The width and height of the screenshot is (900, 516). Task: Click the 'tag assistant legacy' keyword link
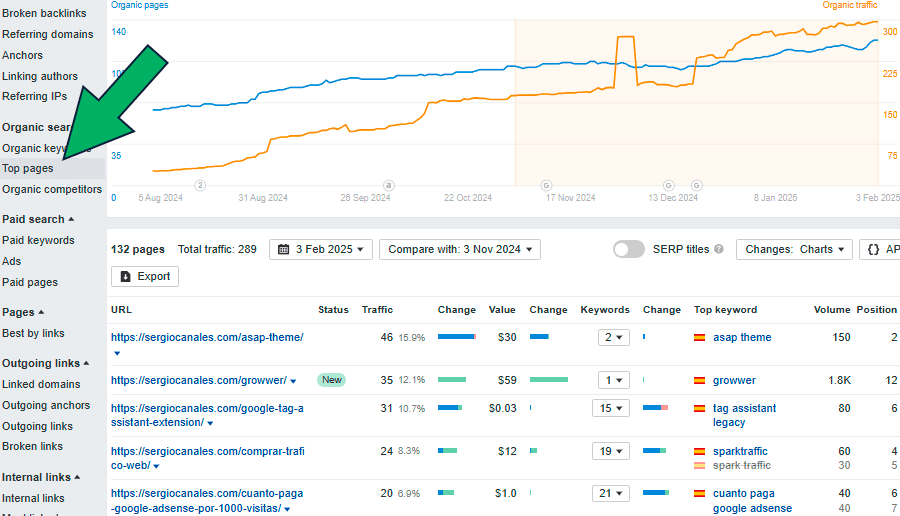[744, 415]
